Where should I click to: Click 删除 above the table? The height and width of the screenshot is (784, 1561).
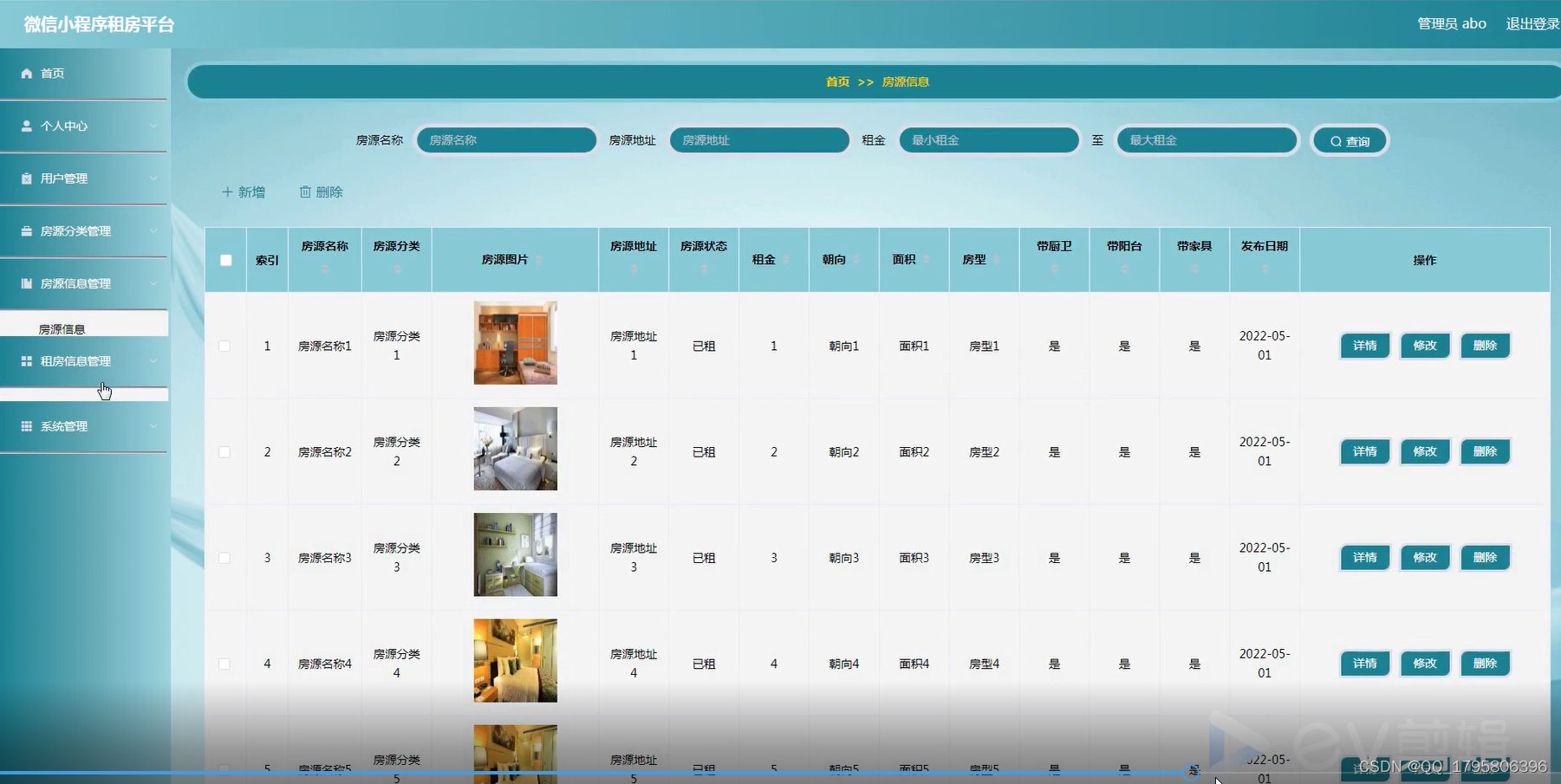321,192
